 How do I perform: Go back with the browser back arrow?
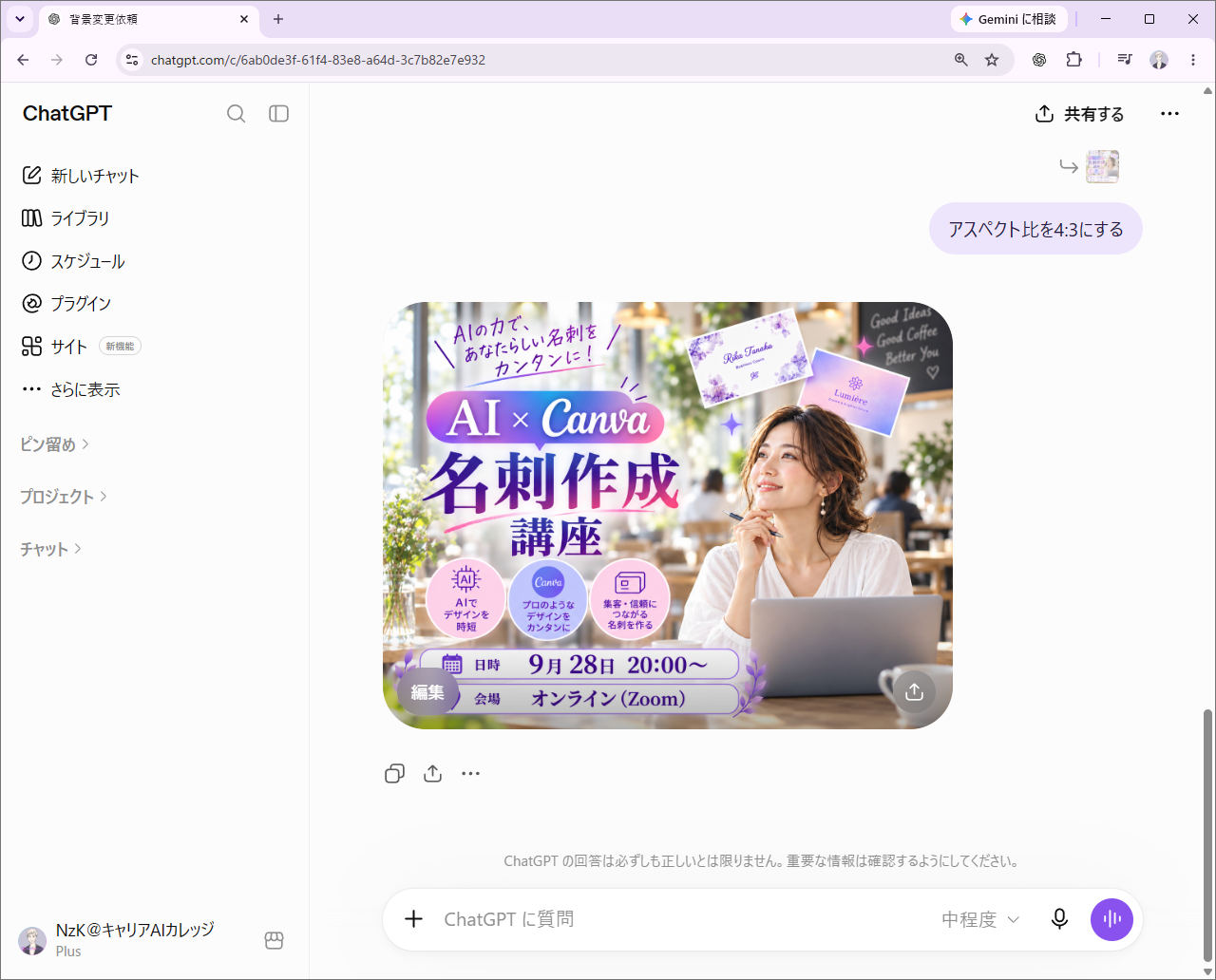[x=23, y=60]
